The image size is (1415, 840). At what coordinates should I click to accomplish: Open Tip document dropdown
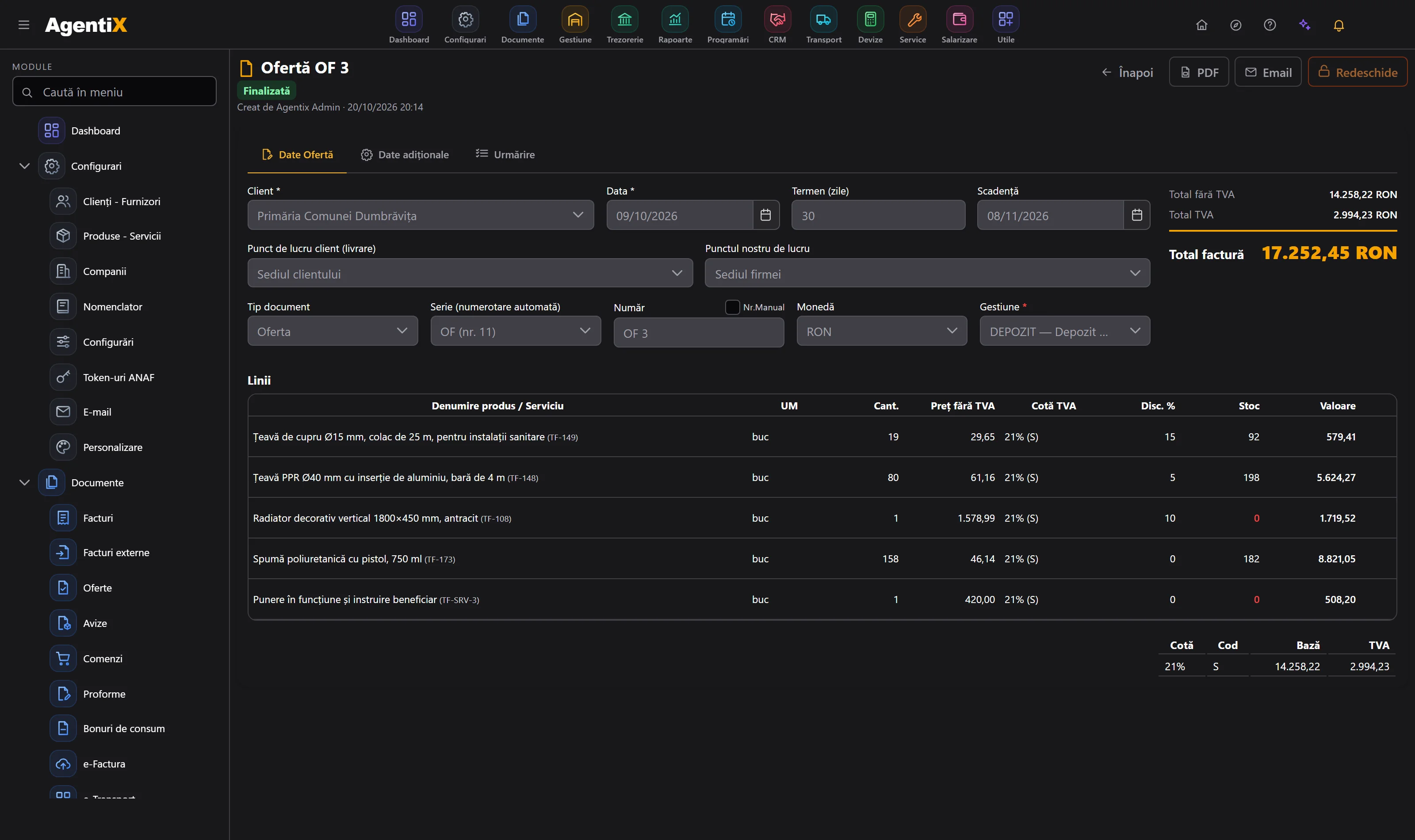(332, 331)
